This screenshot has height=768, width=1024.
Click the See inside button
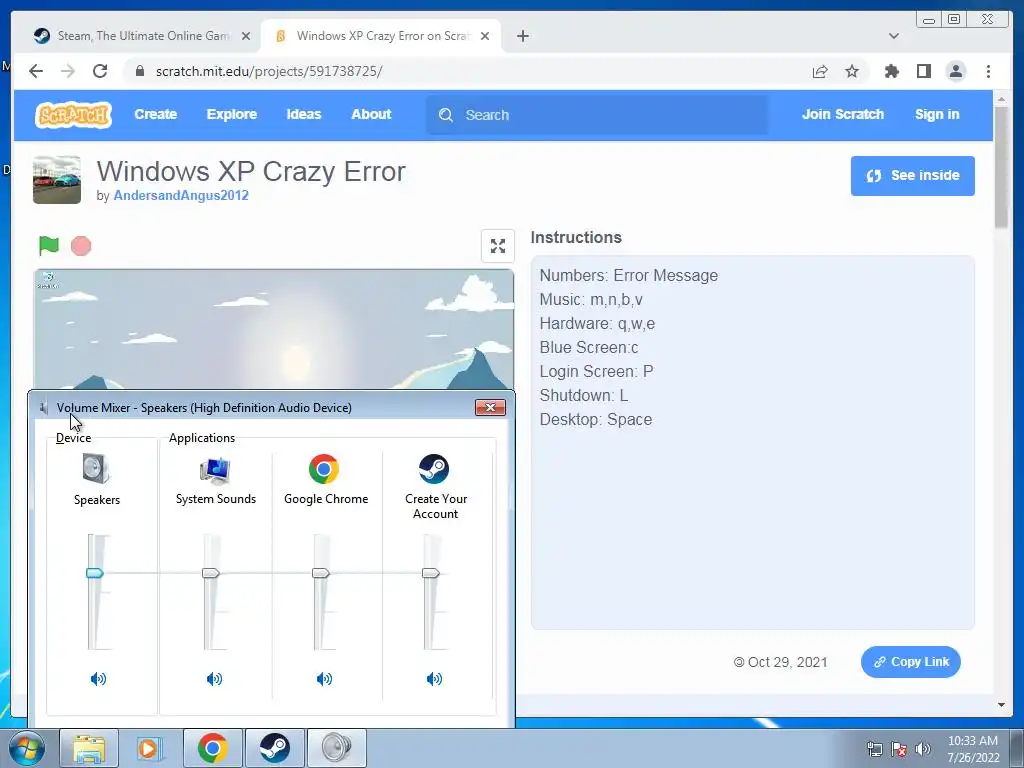pyautogui.click(x=912, y=176)
